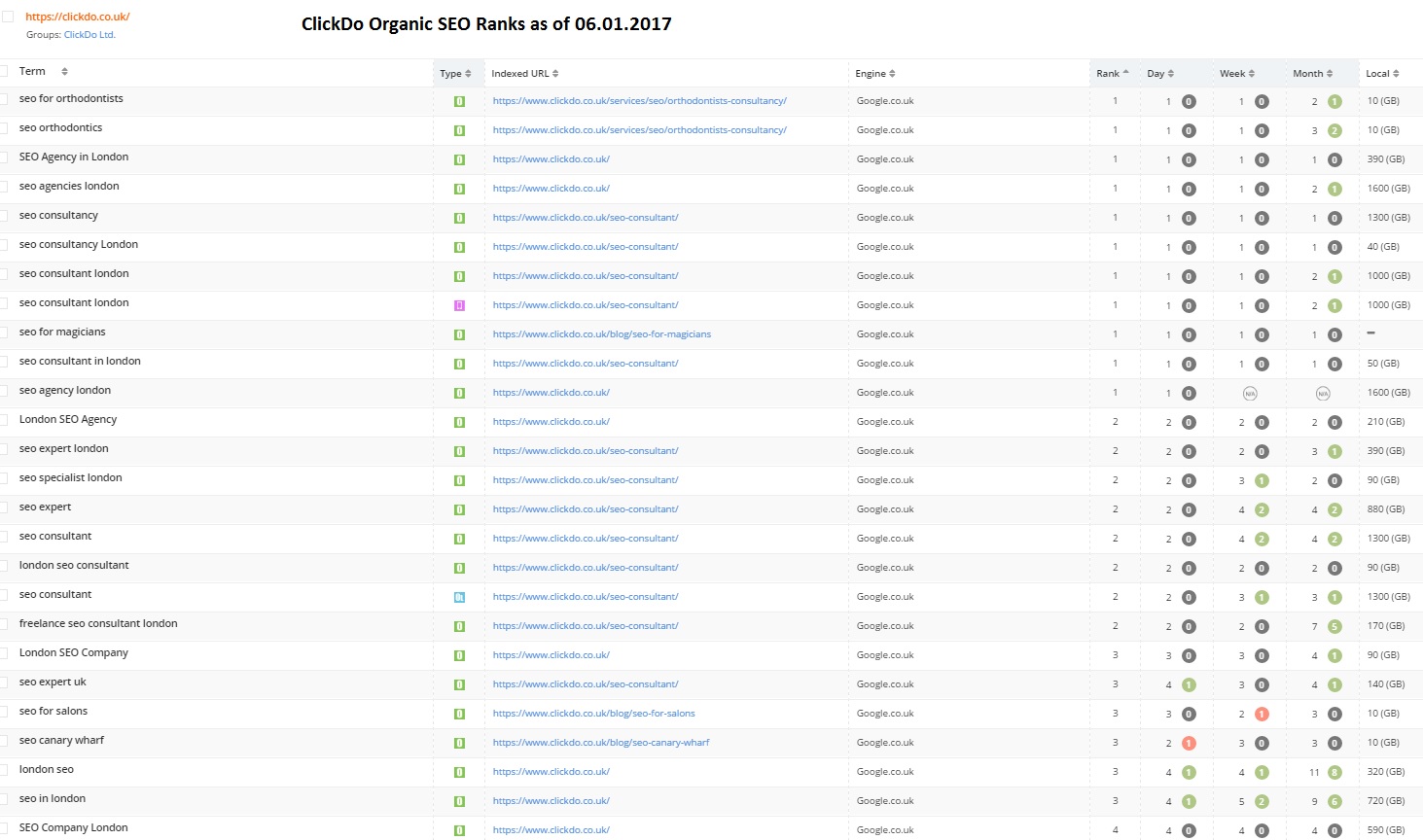Click the type icon for London SEO Agency
This screenshot has width=1423, height=840.
(x=459, y=422)
